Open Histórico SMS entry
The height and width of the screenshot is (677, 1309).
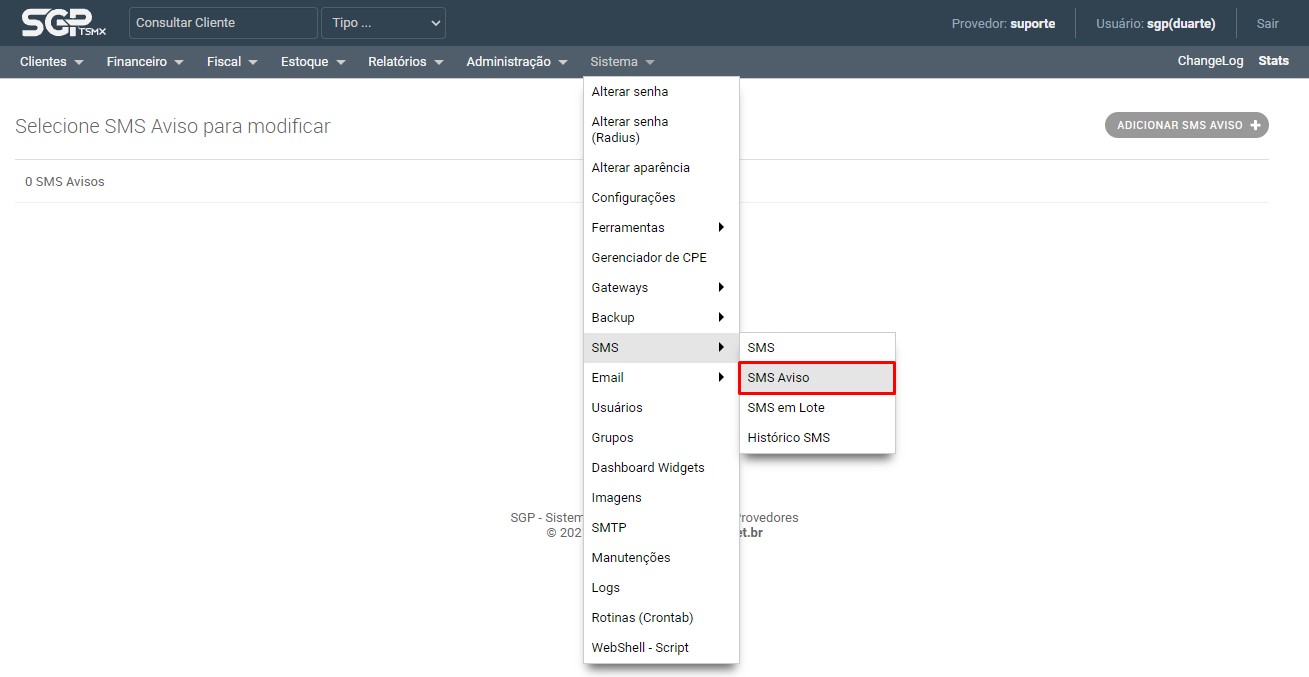coord(788,438)
